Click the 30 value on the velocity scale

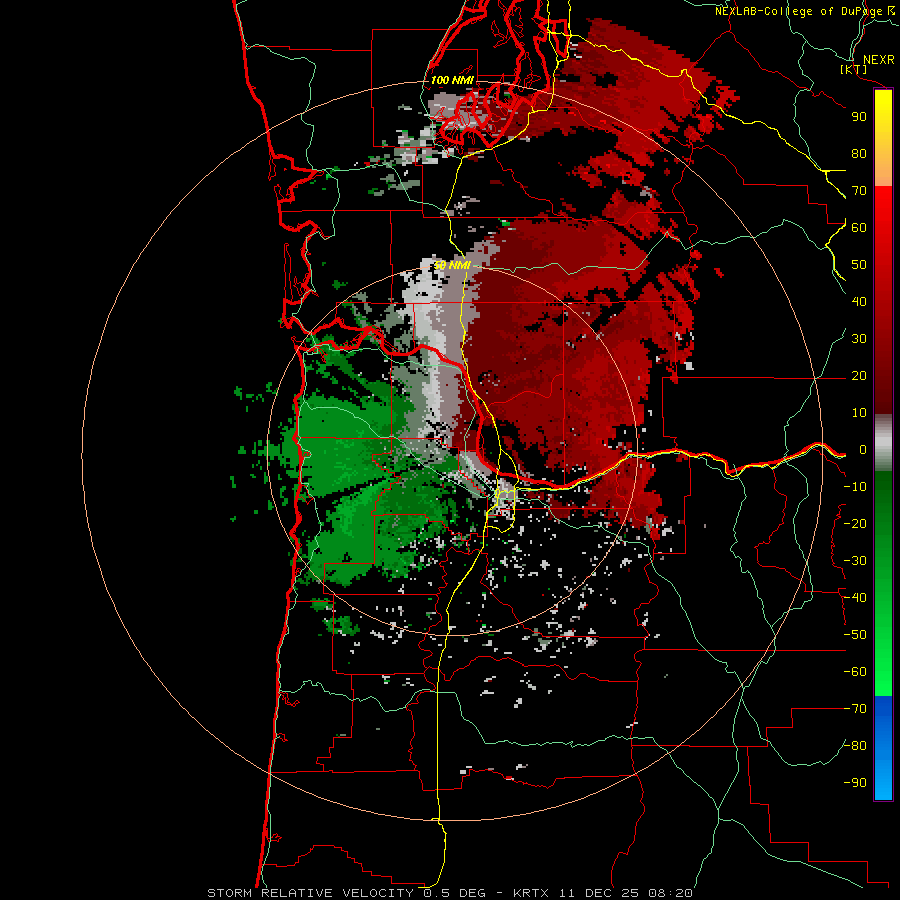coord(859,339)
